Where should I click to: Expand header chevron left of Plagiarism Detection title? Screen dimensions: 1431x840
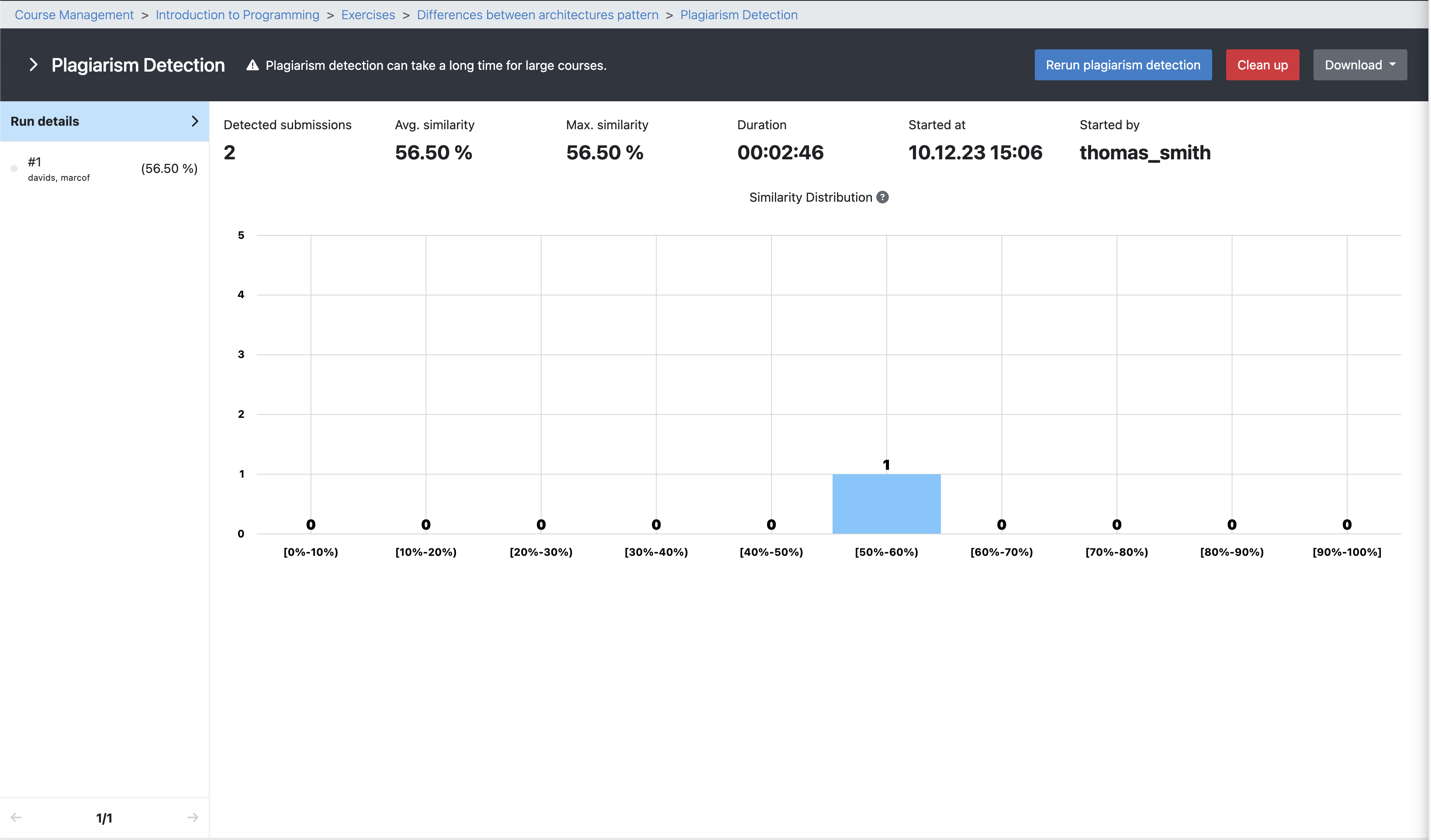34,65
